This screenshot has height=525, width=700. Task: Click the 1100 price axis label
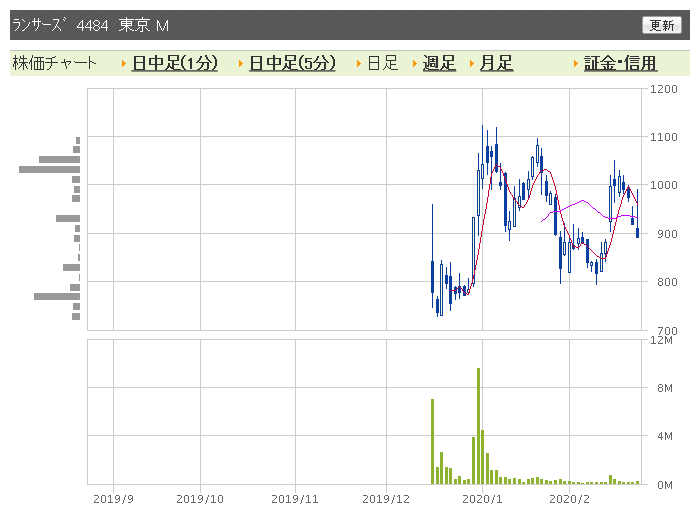pos(664,137)
